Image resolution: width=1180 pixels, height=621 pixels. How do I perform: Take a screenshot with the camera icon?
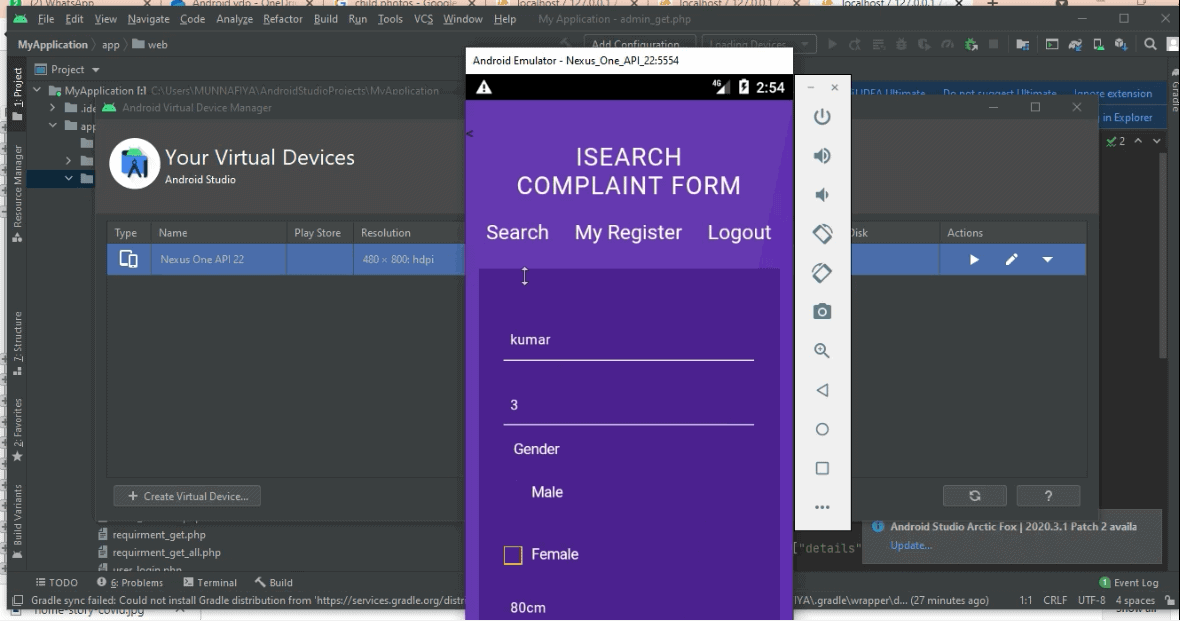[x=821, y=311]
